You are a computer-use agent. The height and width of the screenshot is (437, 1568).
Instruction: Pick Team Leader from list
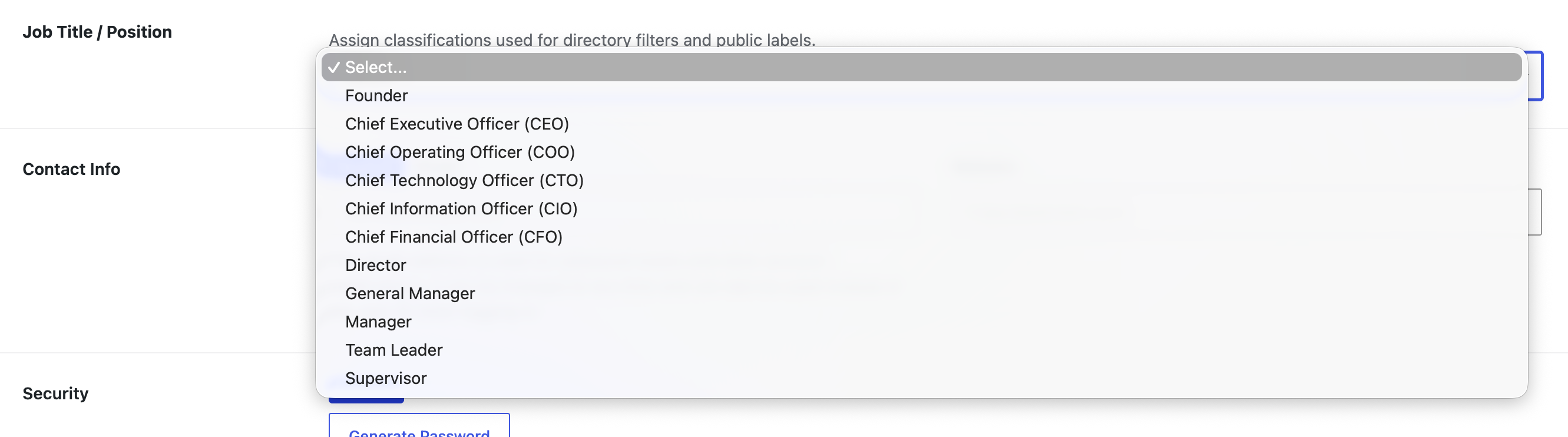[921, 350]
